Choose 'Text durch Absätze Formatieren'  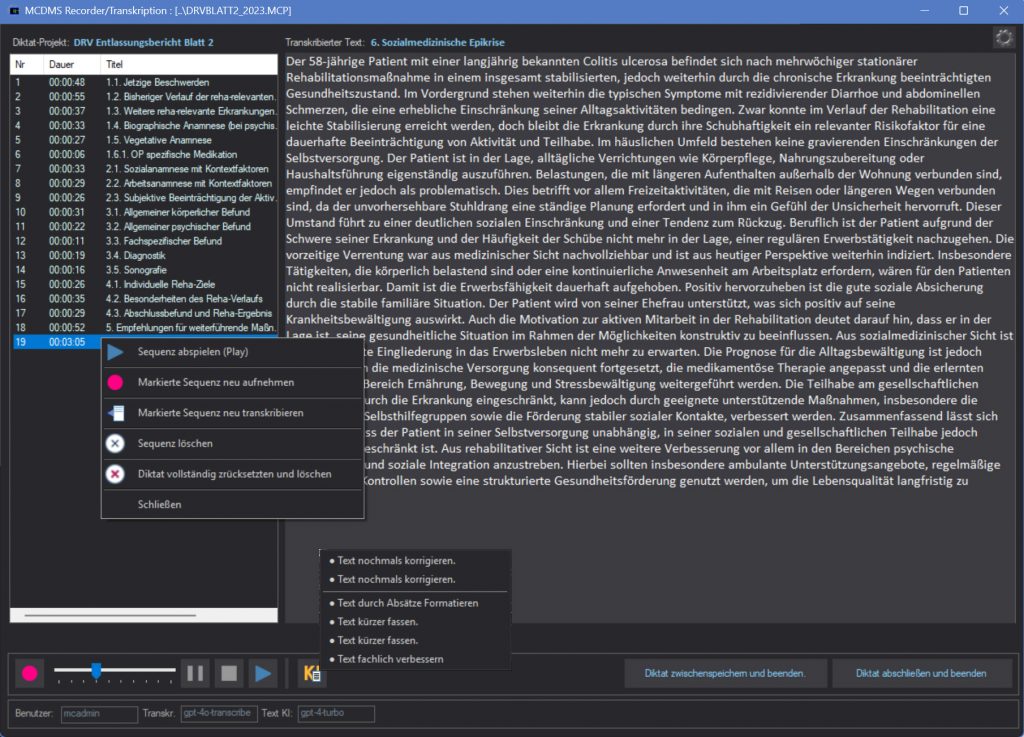[407, 603]
